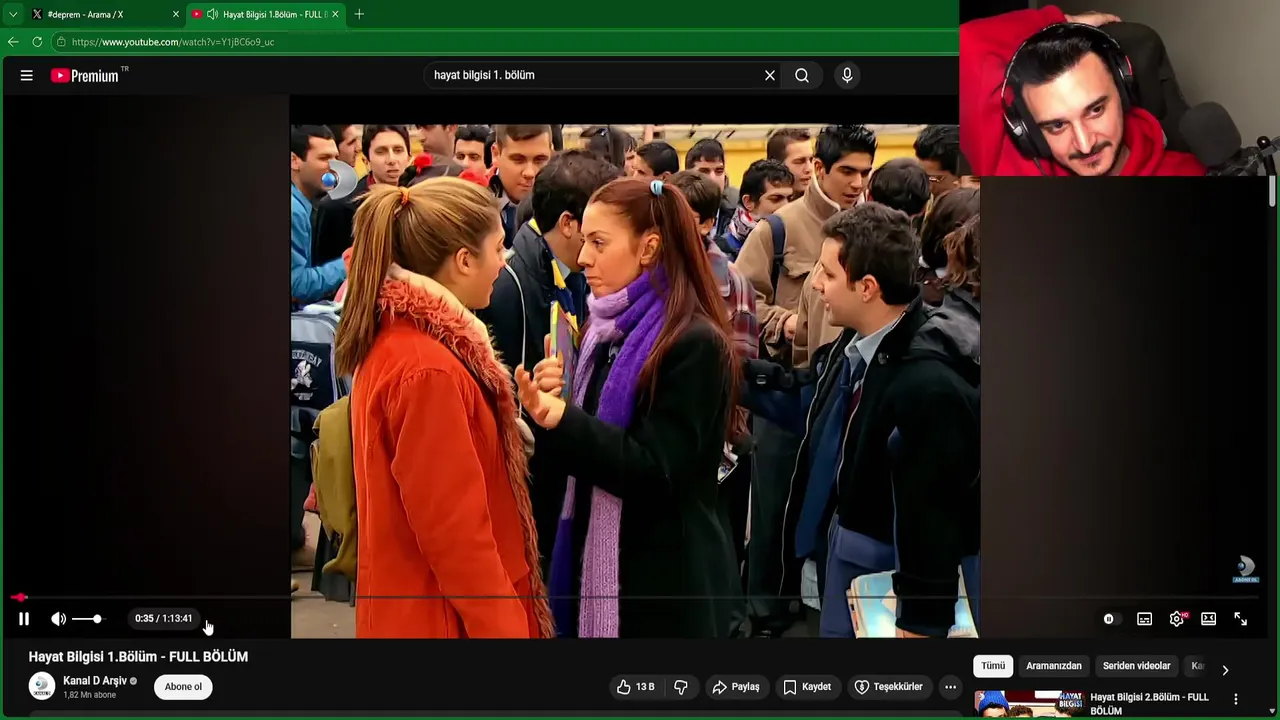This screenshot has width=1280, height=720.
Task: Open options menu for Hayat Bilgisi 2.Bölüm
Action: [1236, 700]
